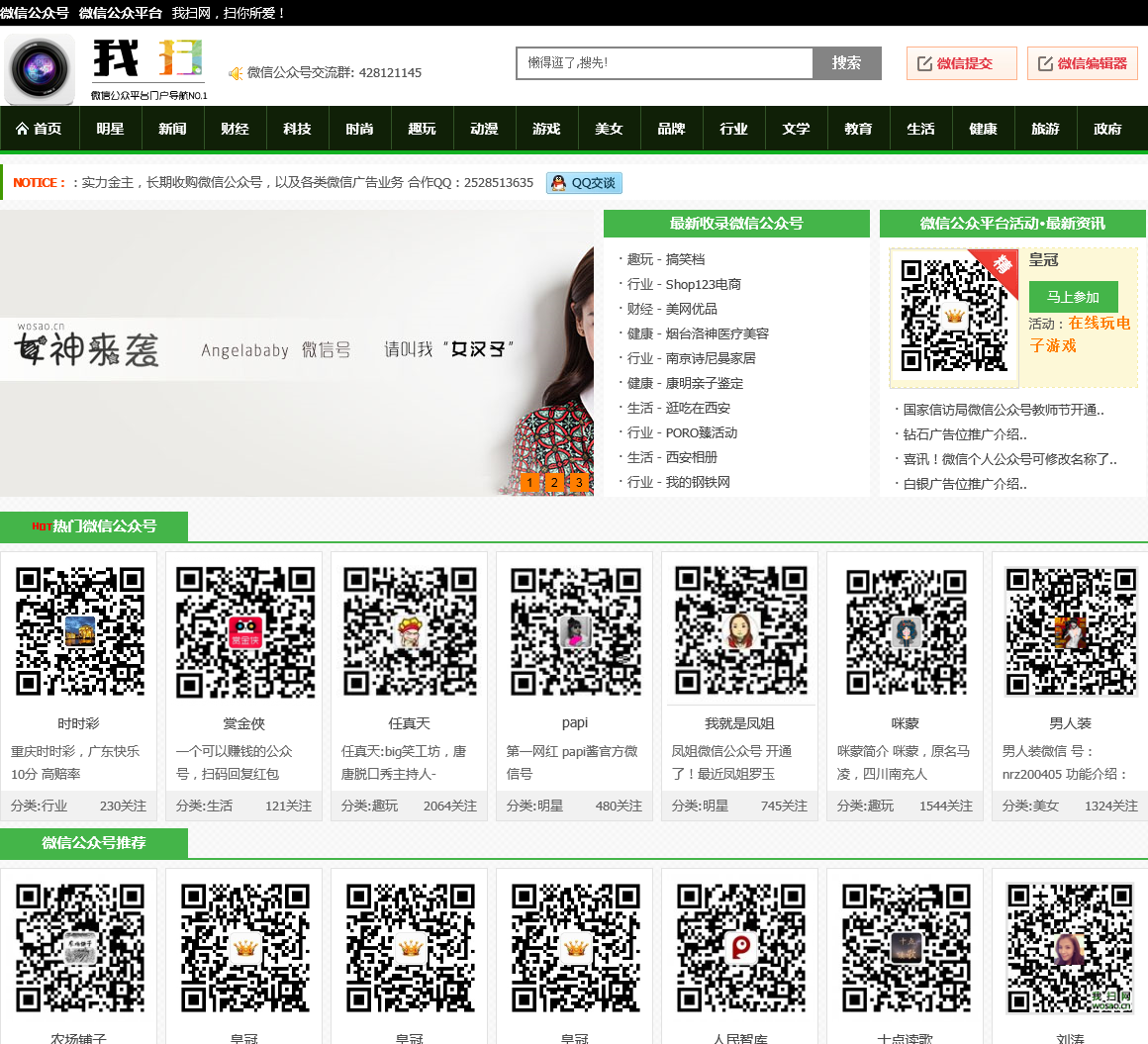This screenshot has height=1044, width=1148.
Task: Open 行业 - Shop123电商 link
Action: coord(684,284)
